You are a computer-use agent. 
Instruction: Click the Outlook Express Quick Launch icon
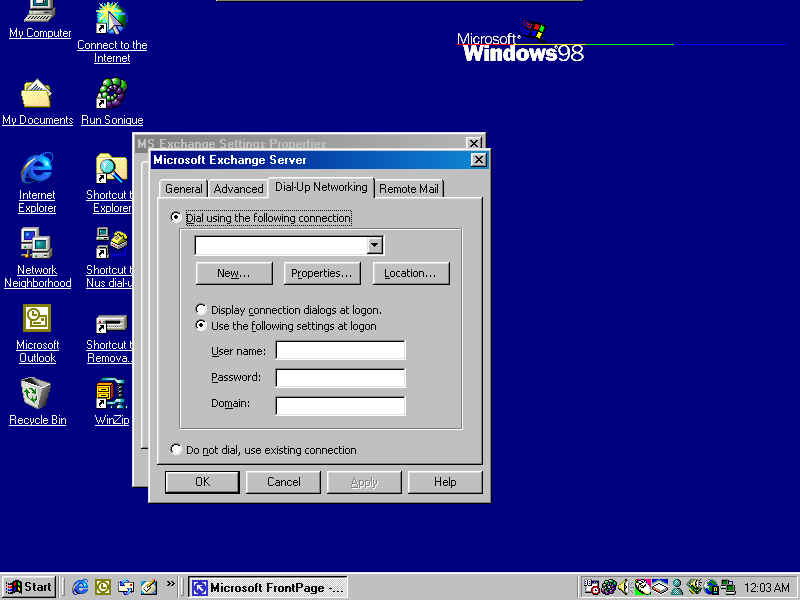point(126,587)
